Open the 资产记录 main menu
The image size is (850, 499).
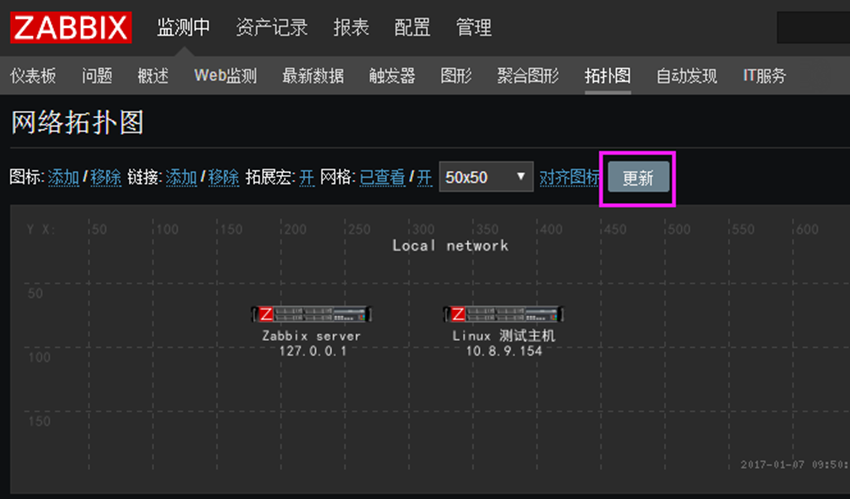pyautogui.click(x=272, y=27)
